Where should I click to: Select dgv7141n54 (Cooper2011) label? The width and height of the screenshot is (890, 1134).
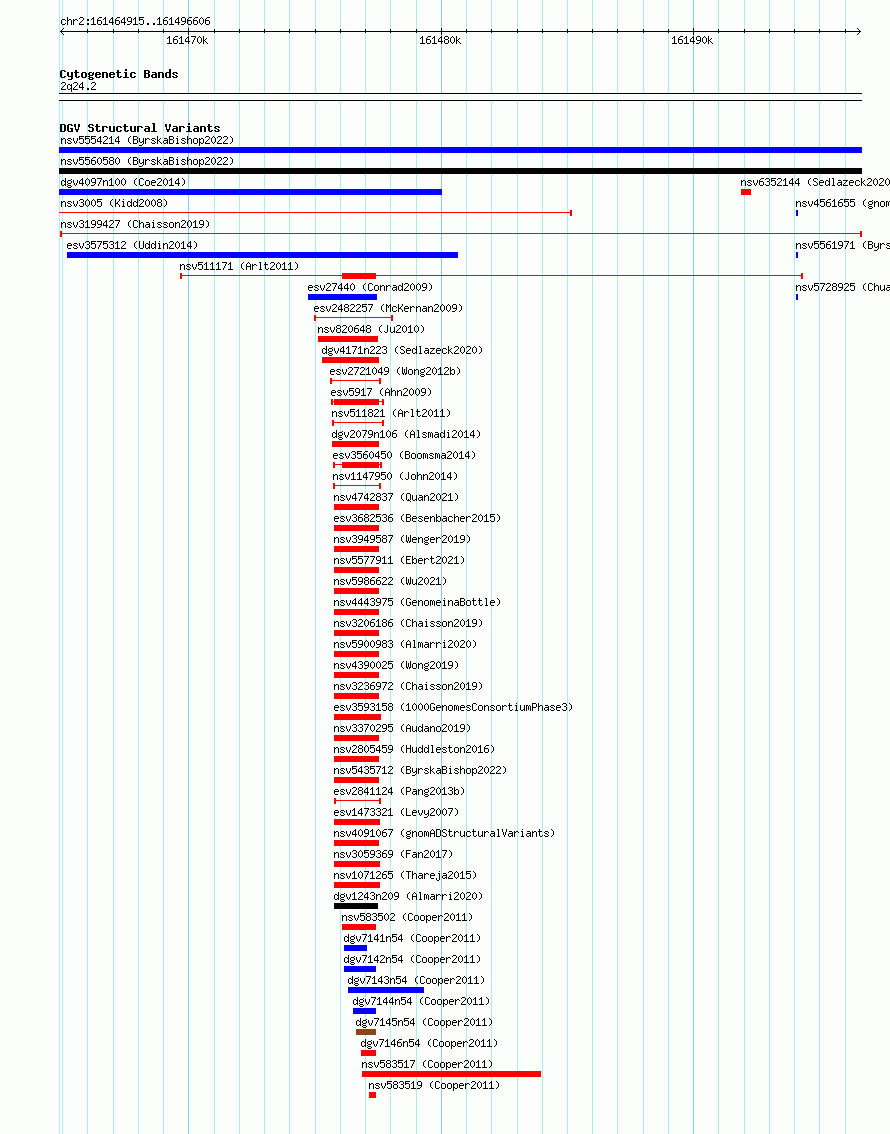point(412,937)
